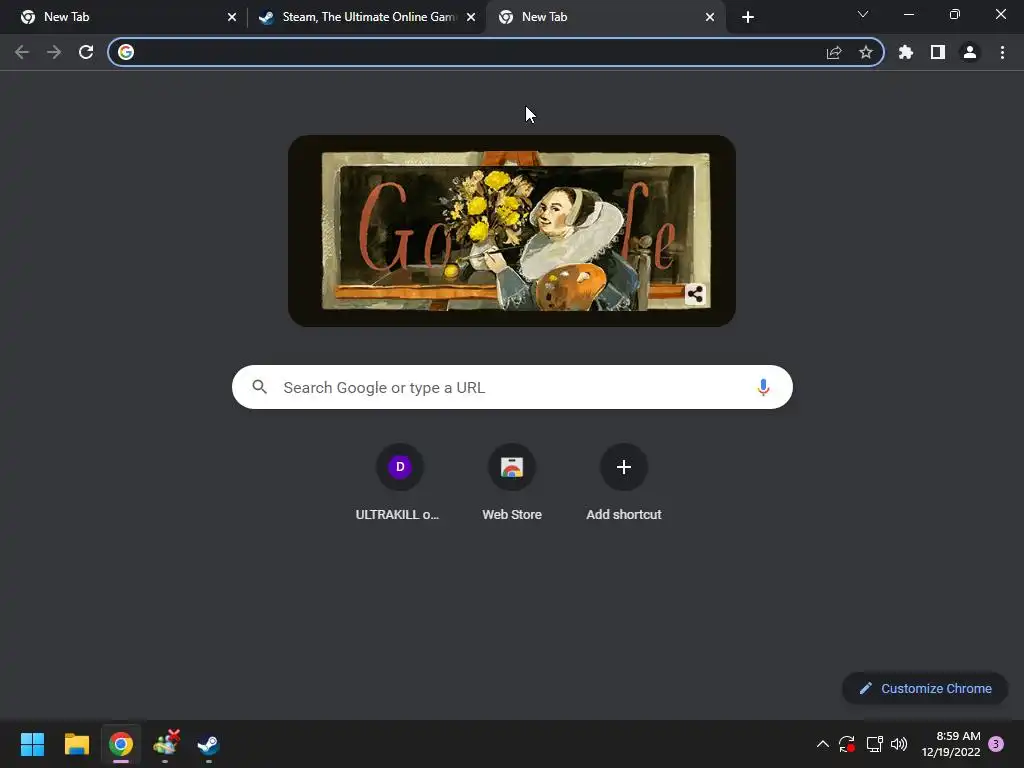
Task: Open the taskbar app with the red X
Action: tap(166, 744)
